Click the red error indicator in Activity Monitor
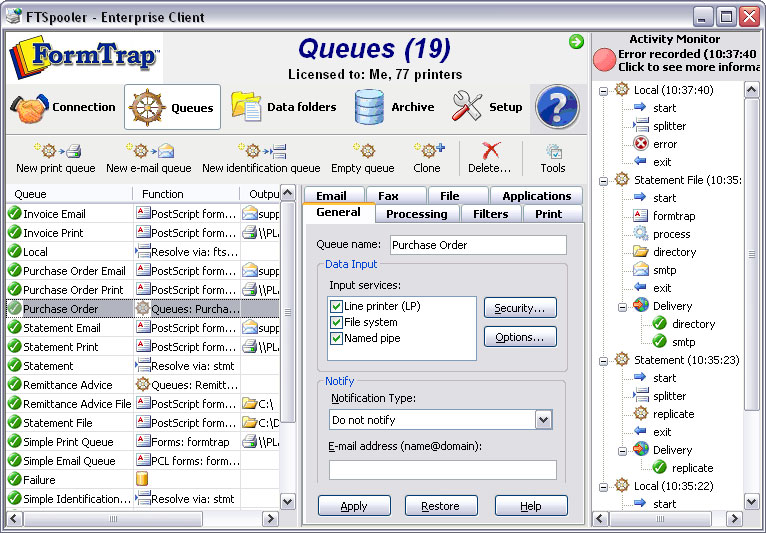This screenshot has height=533, width=766. coord(604,59)
